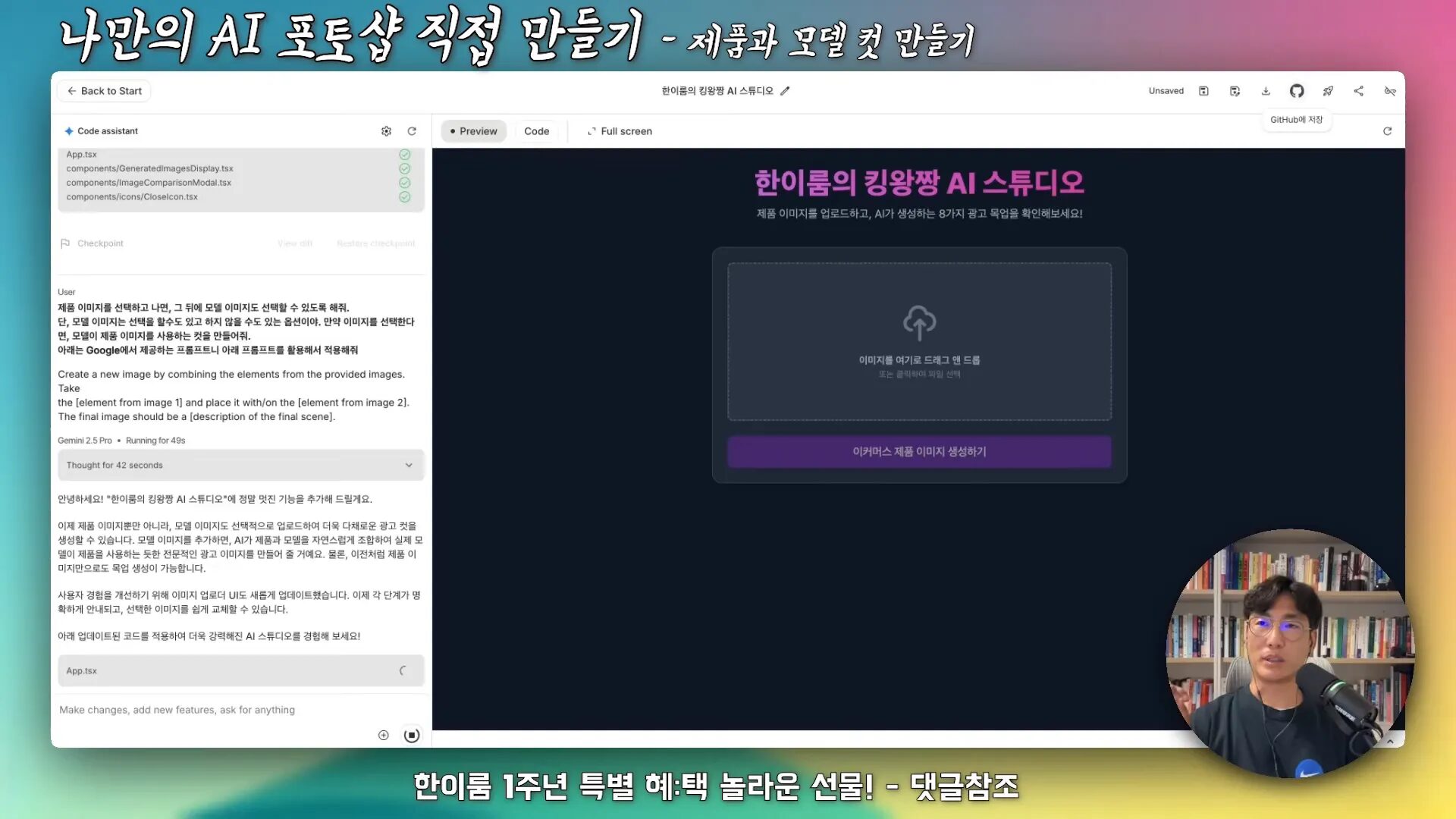Click the purple generate product image button
This screenshot has height=819, width=1456.
919,451
